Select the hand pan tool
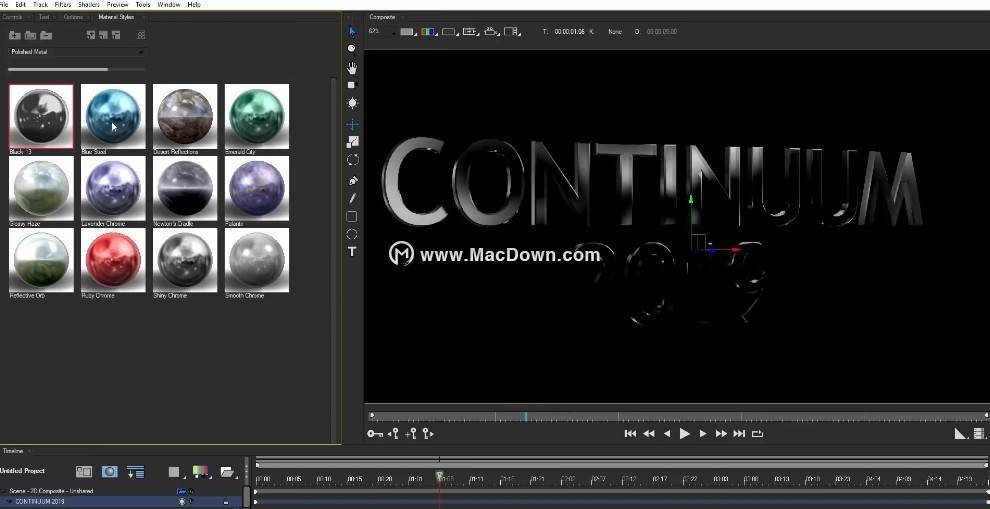This screenshot has width=990, height=509. coord(352,68)
